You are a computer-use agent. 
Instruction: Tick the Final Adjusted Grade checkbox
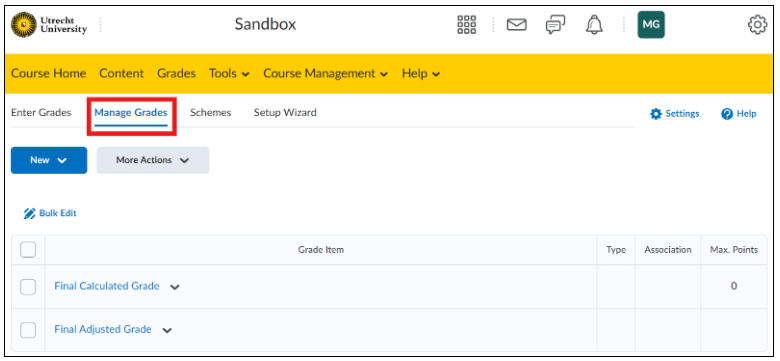click(28, 330)
